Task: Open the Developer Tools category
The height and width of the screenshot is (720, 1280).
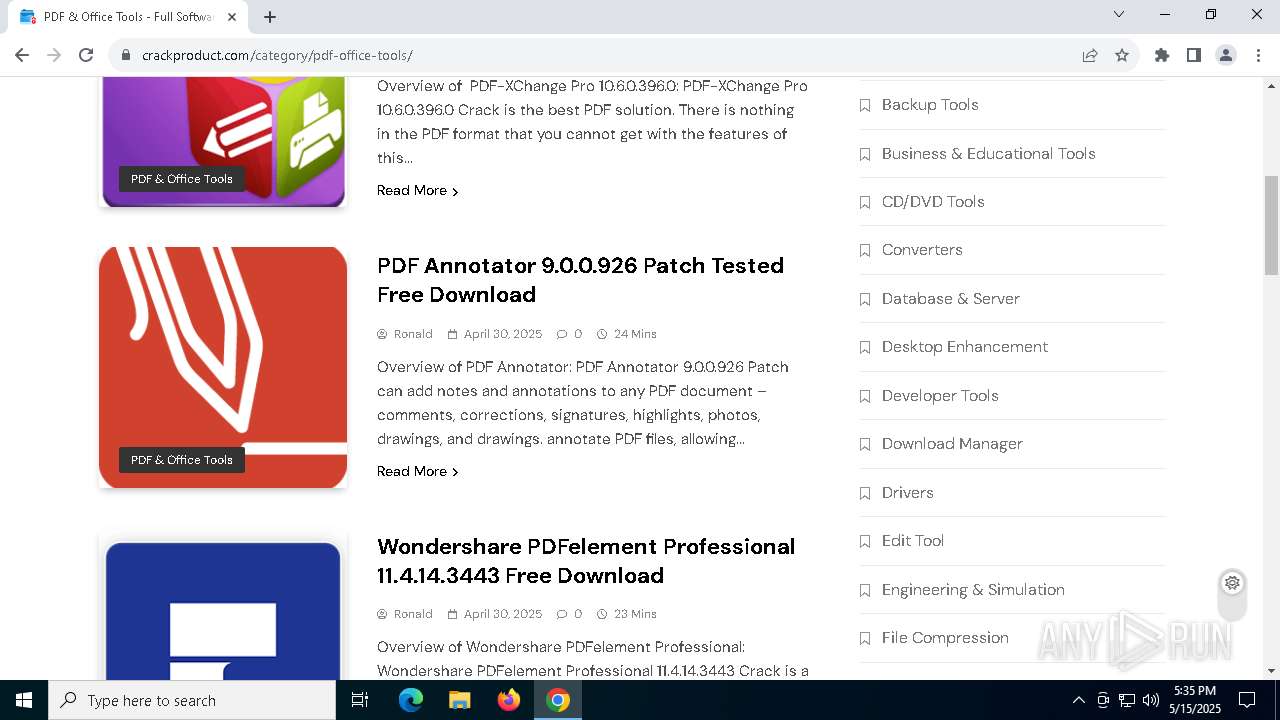Action: pos(940,395)
